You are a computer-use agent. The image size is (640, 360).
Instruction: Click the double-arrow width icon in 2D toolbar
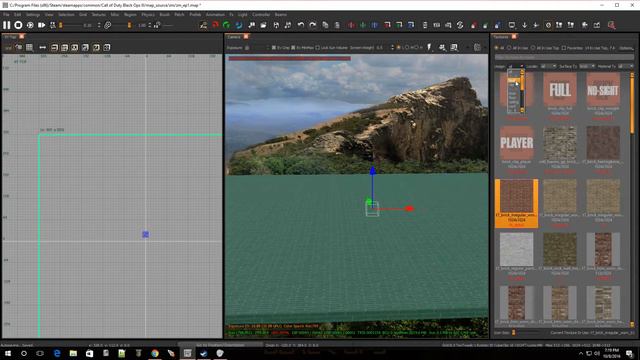click(x=42, y=47)
